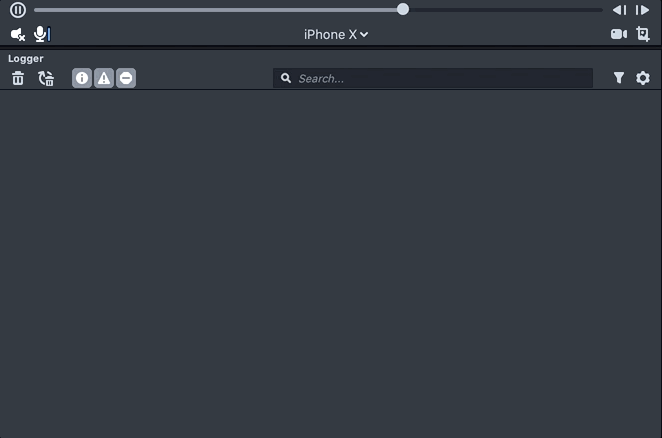Pause the device stream playback
Screen dimensions: 662x438
[x=18, y=10]
